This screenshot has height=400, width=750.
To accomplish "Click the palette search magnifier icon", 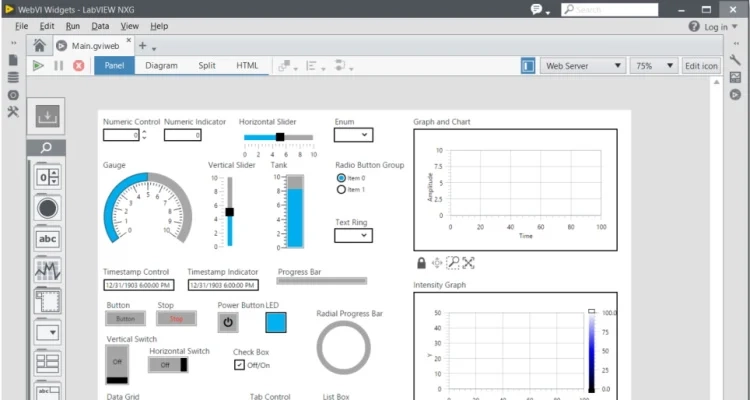I will pyautogui.click(x=47, y=148).
